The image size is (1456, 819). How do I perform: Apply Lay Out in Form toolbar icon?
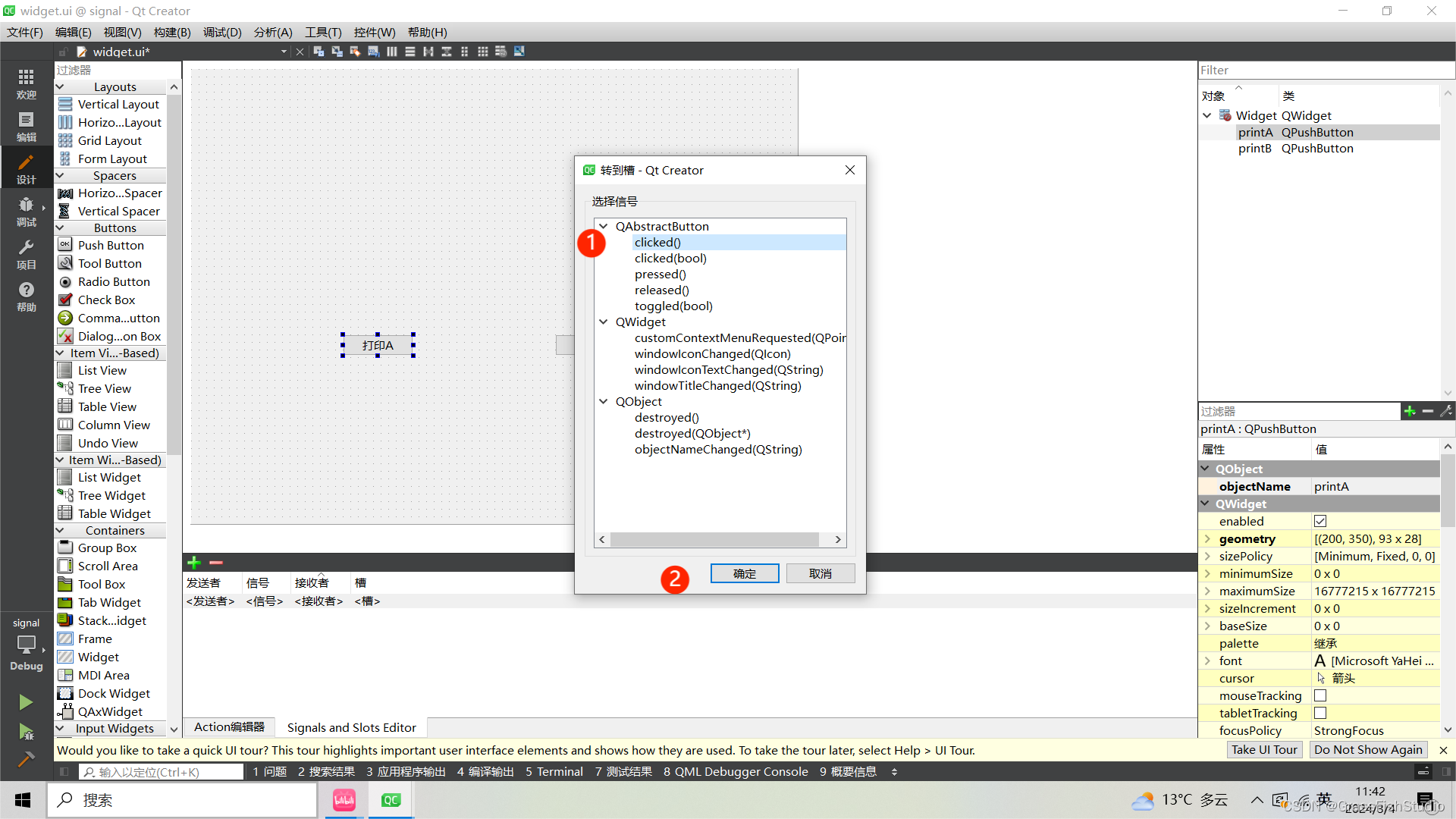465,52
